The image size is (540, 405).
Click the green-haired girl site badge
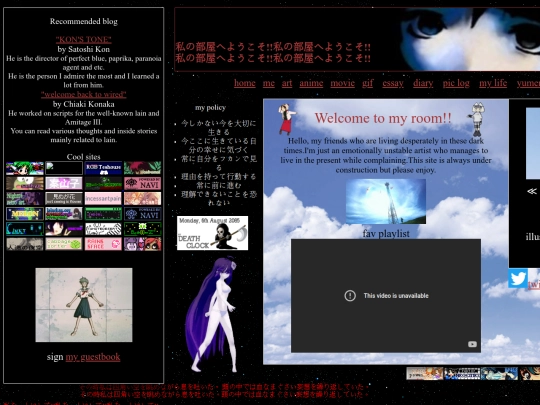[x=25, y=168]
